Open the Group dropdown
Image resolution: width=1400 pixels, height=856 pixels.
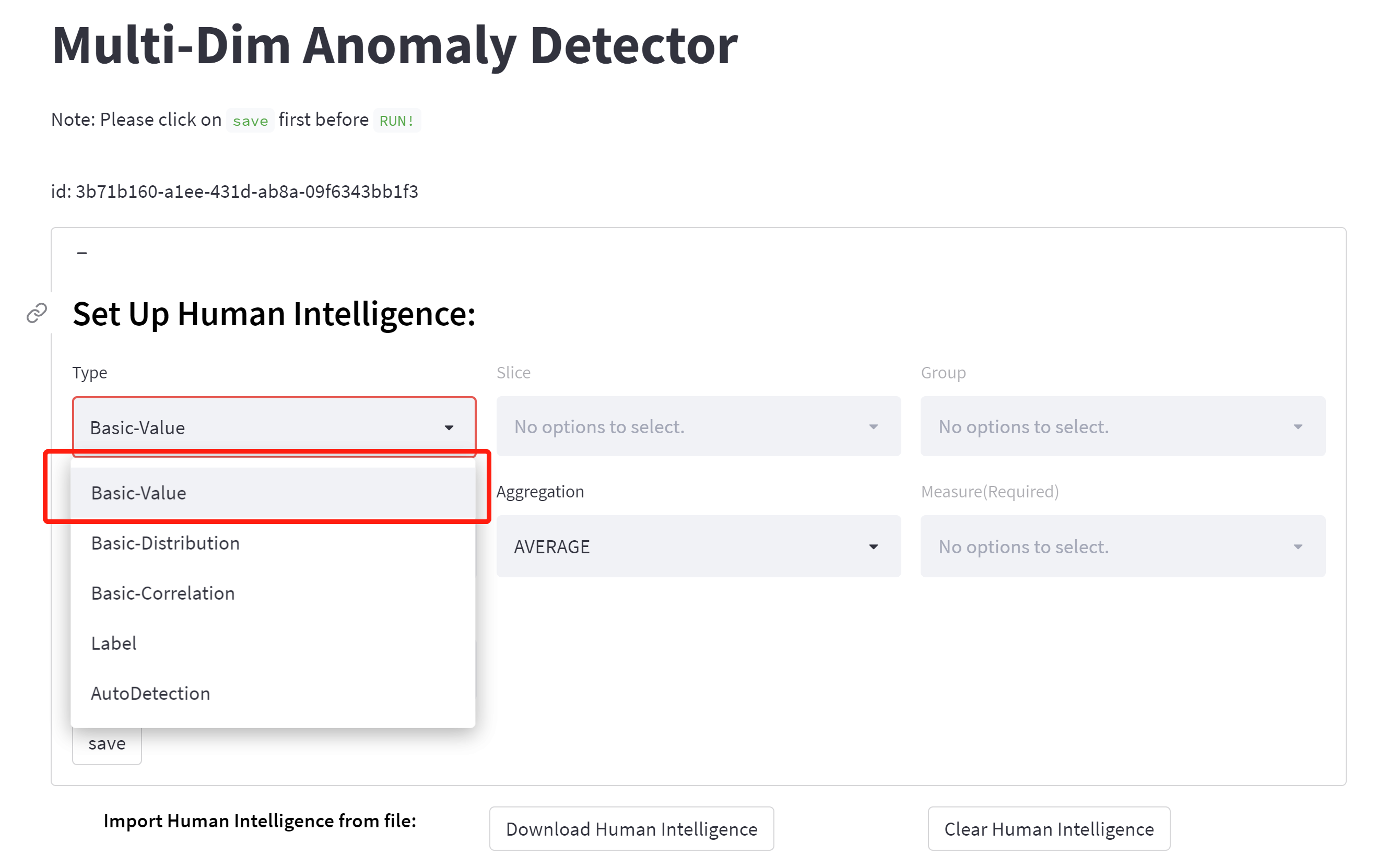pos(1123,426)
